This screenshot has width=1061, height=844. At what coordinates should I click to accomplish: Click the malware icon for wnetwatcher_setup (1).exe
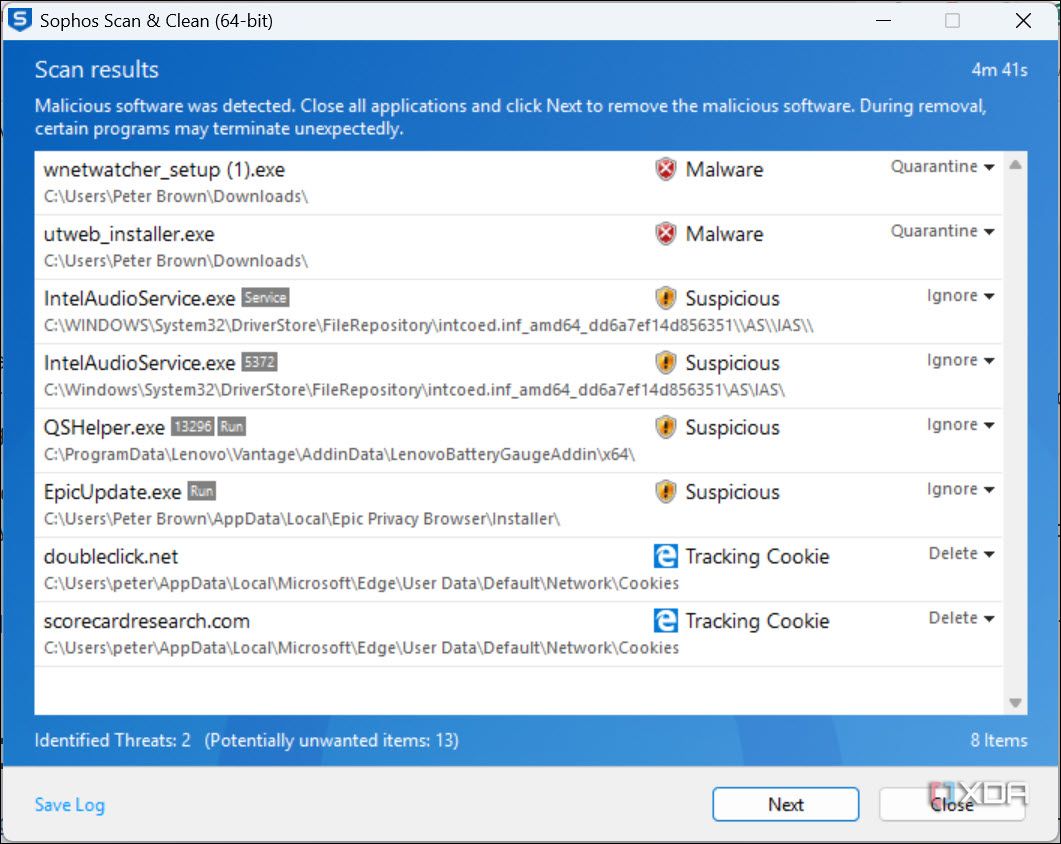[x=666, y=169]
